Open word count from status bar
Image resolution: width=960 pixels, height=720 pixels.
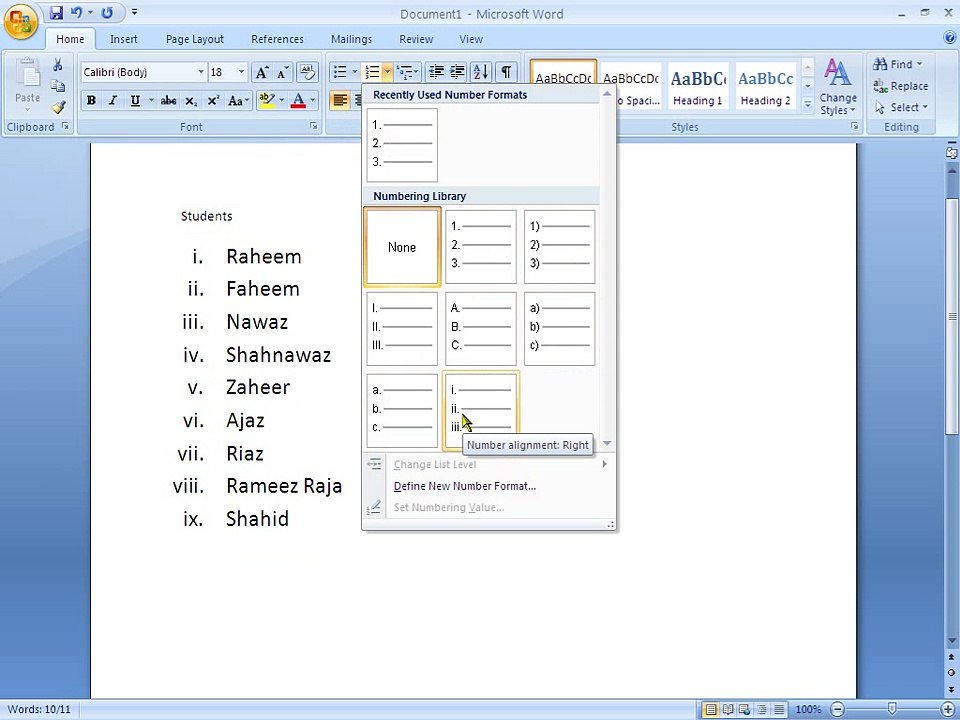coord(39,710)
